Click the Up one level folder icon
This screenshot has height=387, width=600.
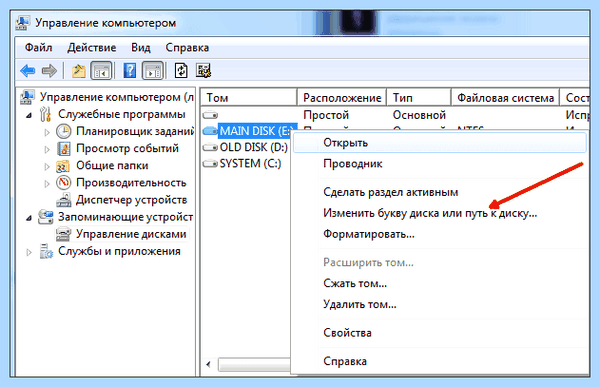click(79, 71)
